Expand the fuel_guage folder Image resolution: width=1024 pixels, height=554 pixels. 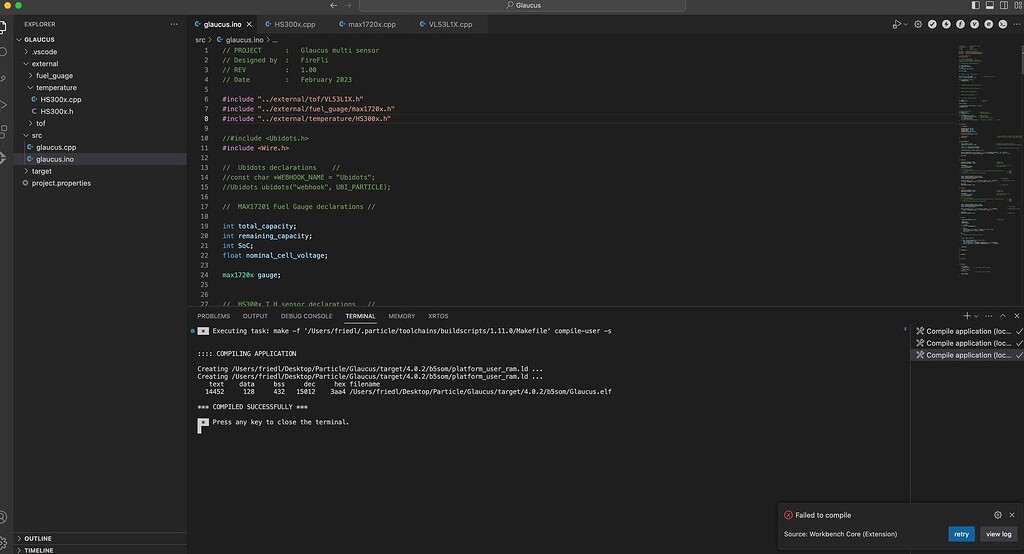(x=53, y=75)
